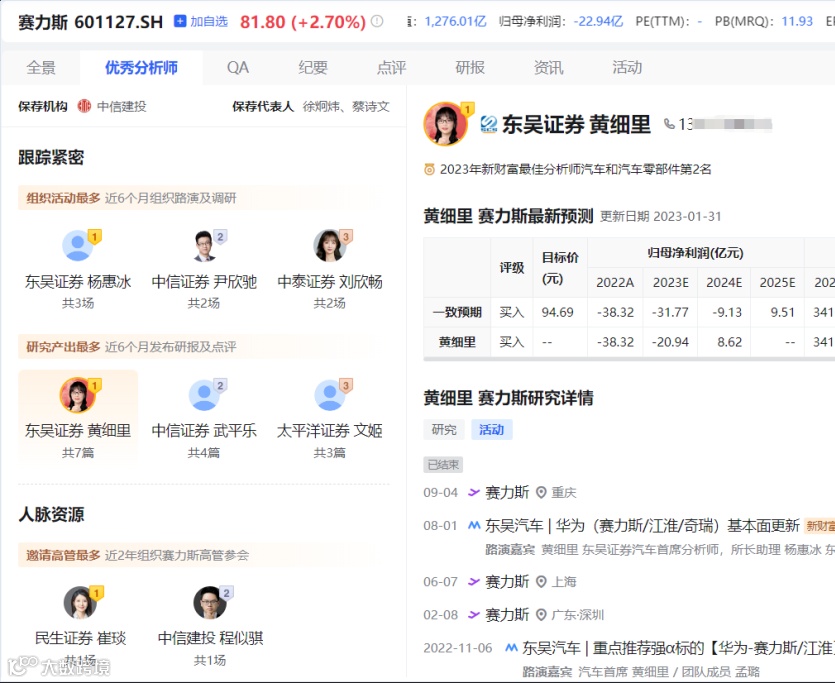Open the 研报 tab
Image resolution: width=835 pixels, height=683 pixels.
470,68
